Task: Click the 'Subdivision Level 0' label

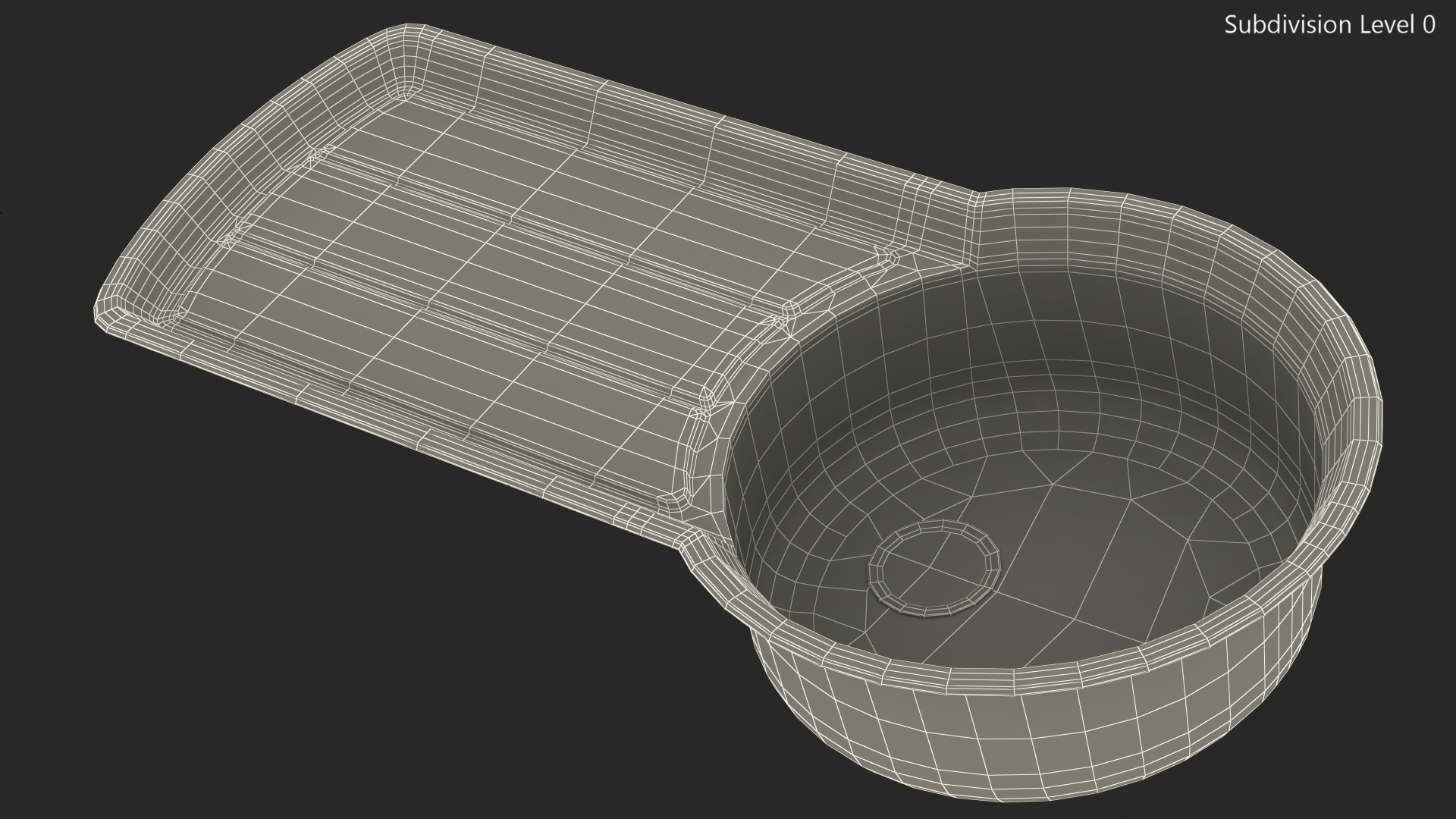Action: pos(1329,25)
